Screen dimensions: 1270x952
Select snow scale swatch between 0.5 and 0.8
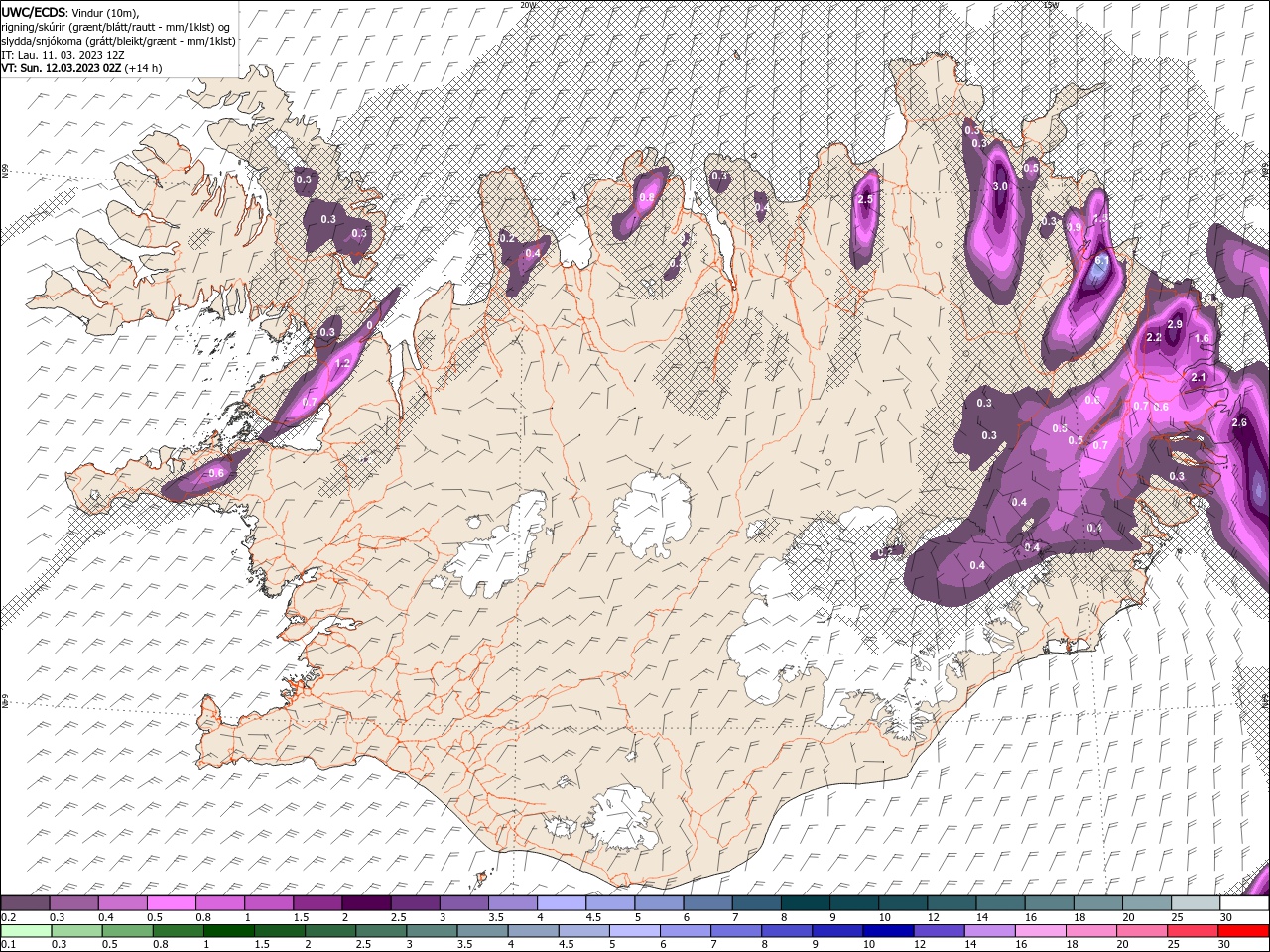pyautogui.click(x=172, y=903)
